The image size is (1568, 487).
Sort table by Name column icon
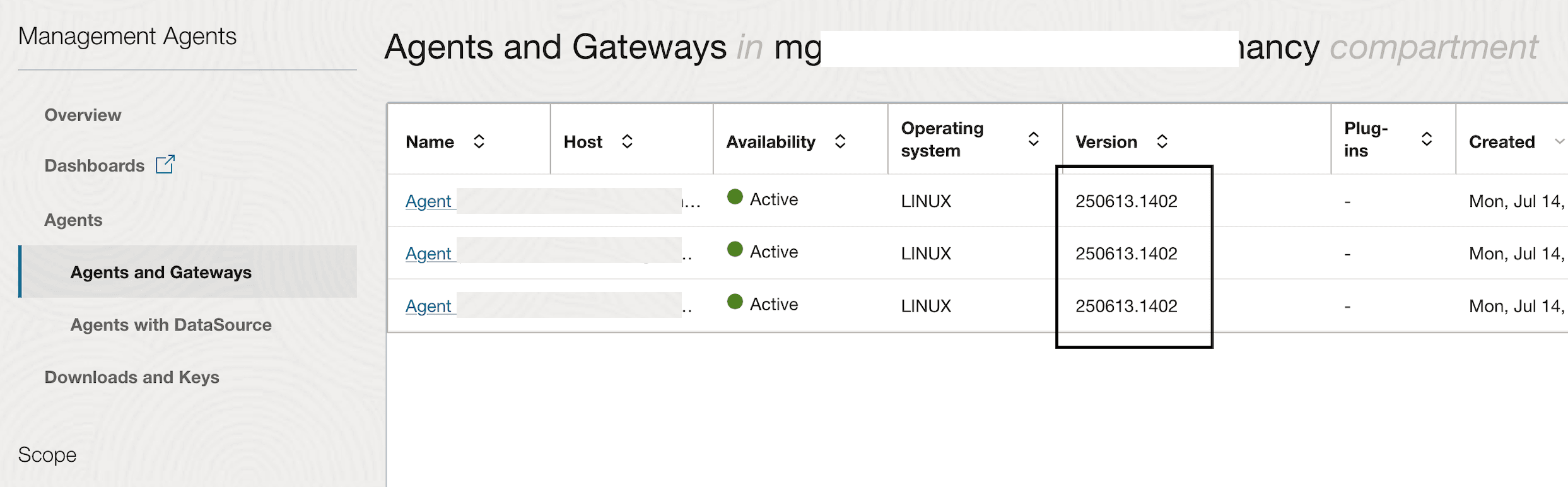(x=479, y=141)
